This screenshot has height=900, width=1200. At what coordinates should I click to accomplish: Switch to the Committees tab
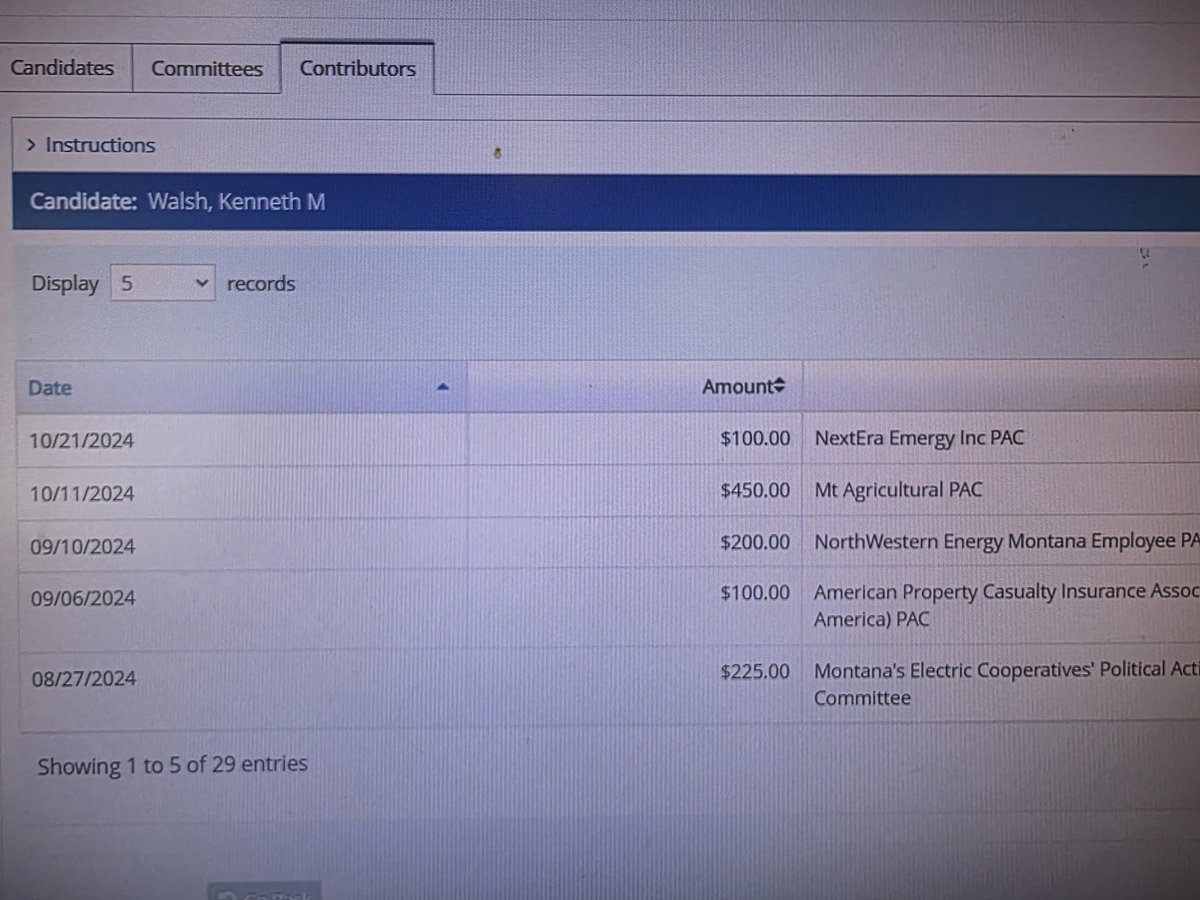point(206,68)
